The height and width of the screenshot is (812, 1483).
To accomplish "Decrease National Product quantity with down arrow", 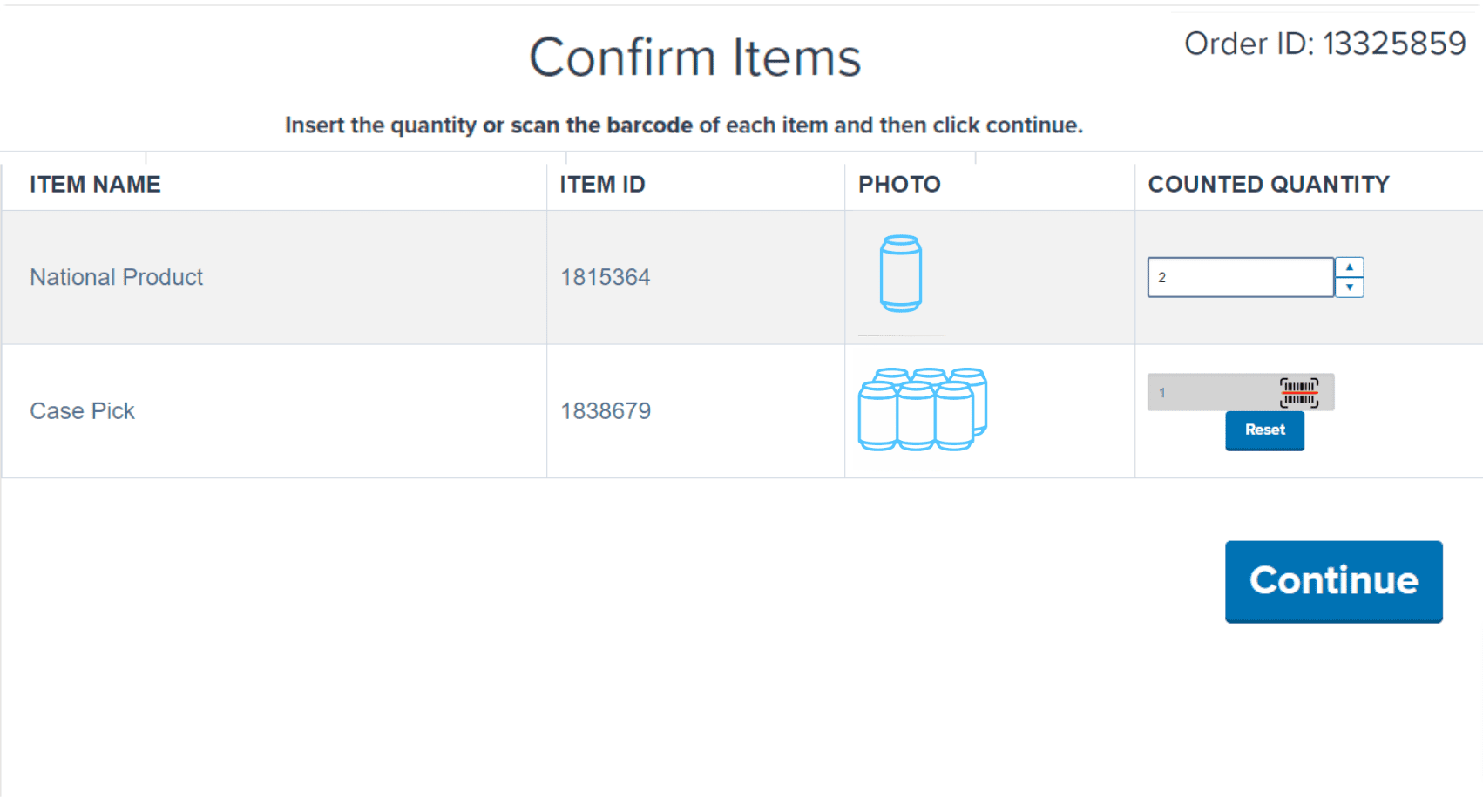I will click(1349, 288).
